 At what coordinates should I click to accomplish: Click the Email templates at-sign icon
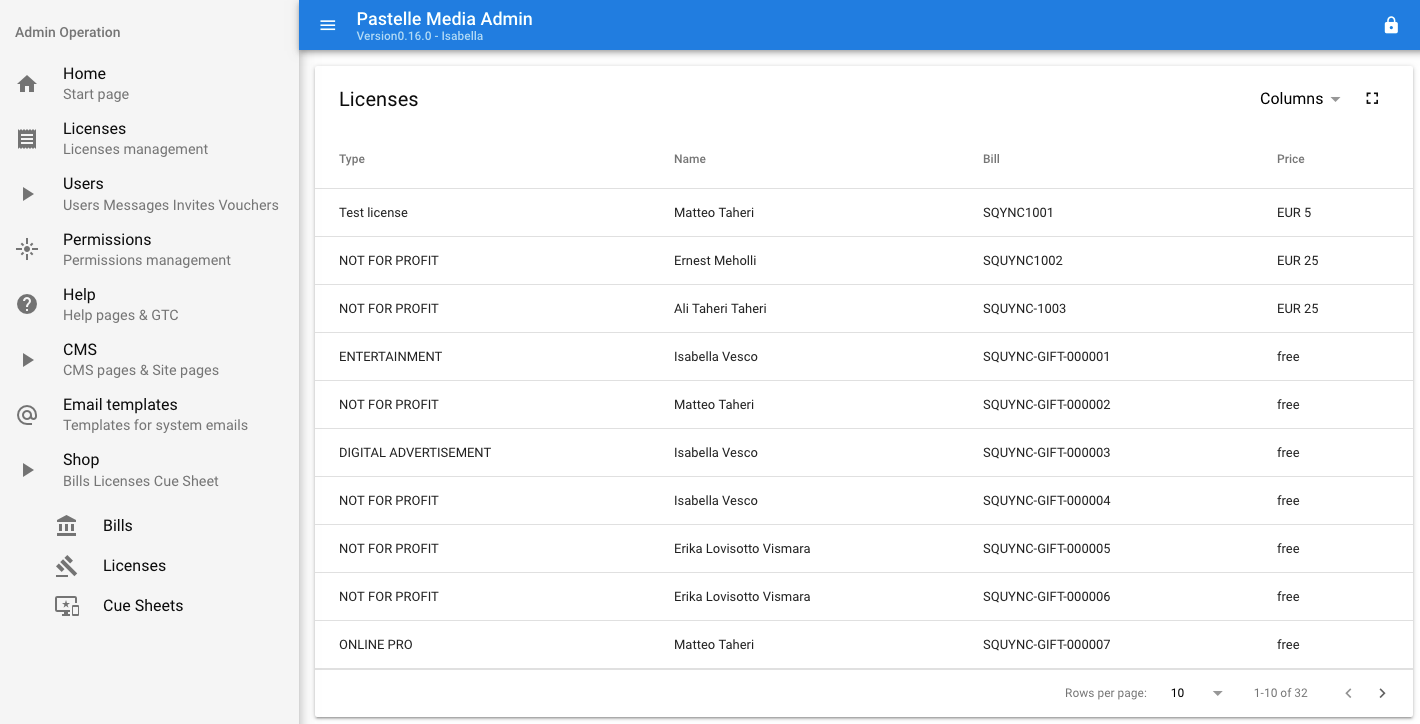click(x=27, y=414)
